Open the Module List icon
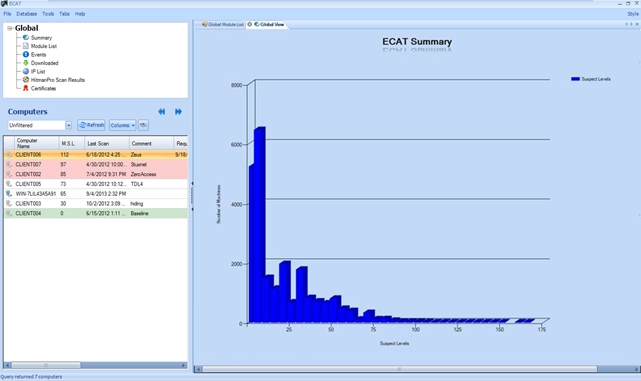 click(26, 46)
